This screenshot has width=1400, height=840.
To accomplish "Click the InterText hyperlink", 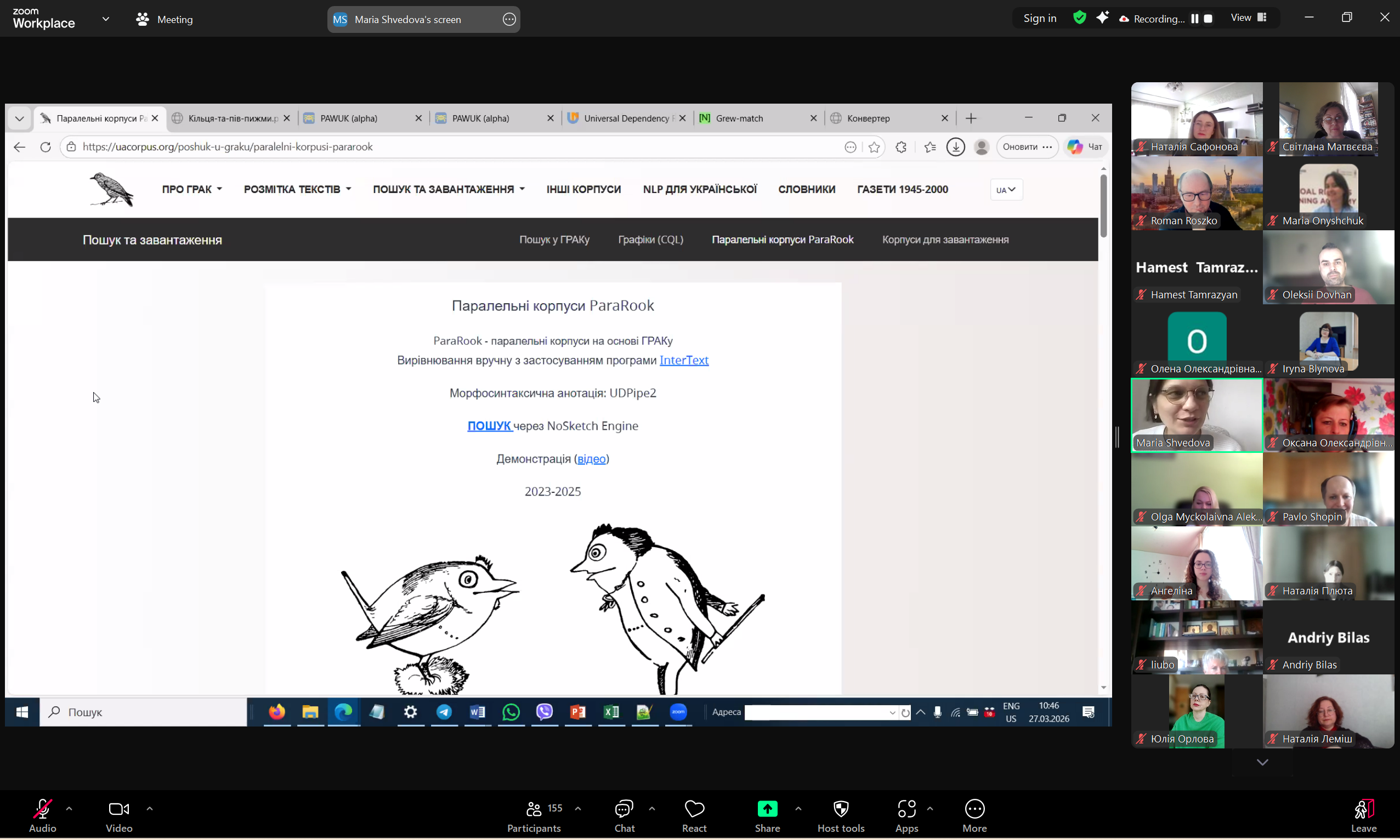I will pyautogui.click(x=683, y=361).
